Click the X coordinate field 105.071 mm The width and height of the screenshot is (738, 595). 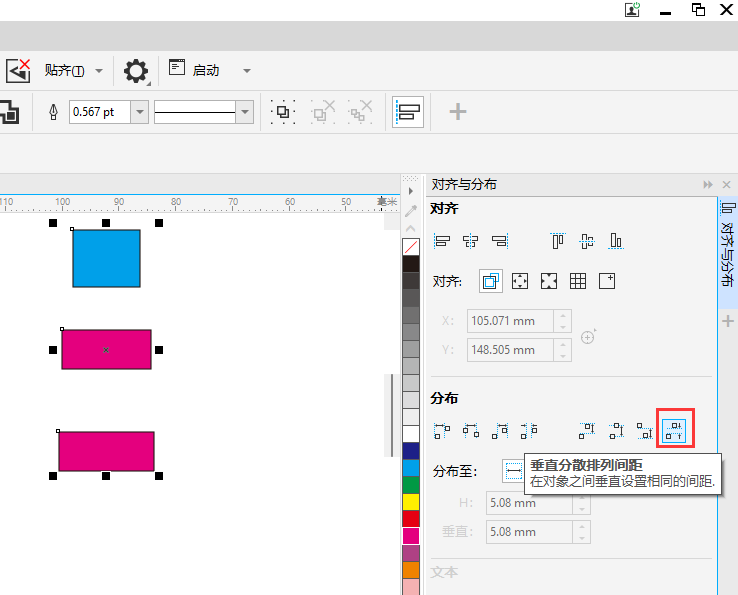point(510,321)
